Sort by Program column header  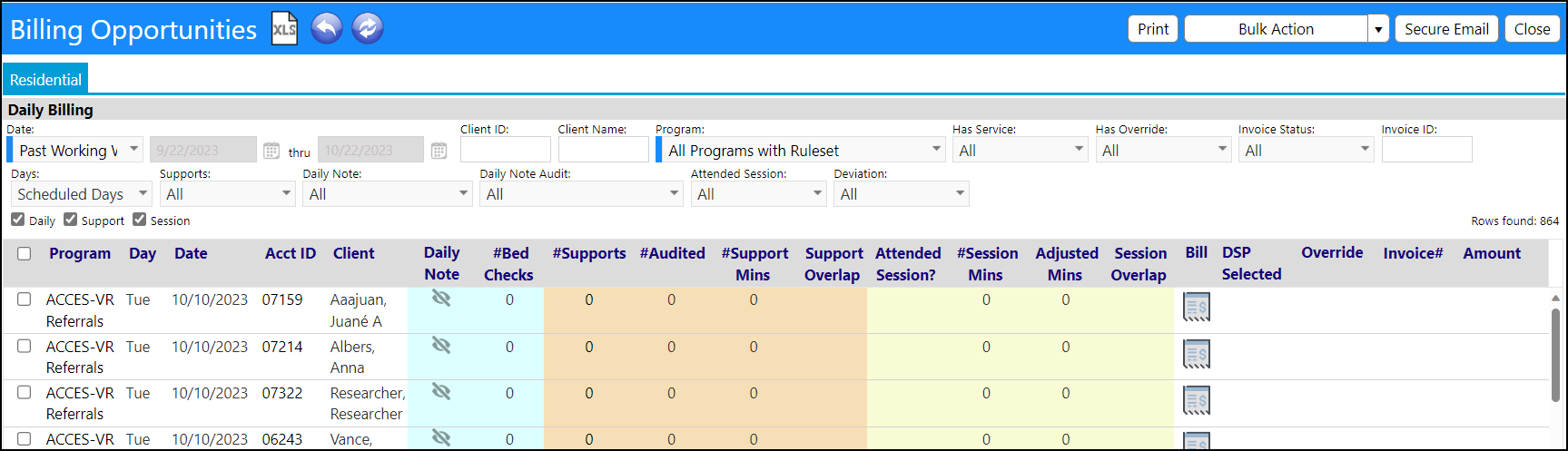80,253
